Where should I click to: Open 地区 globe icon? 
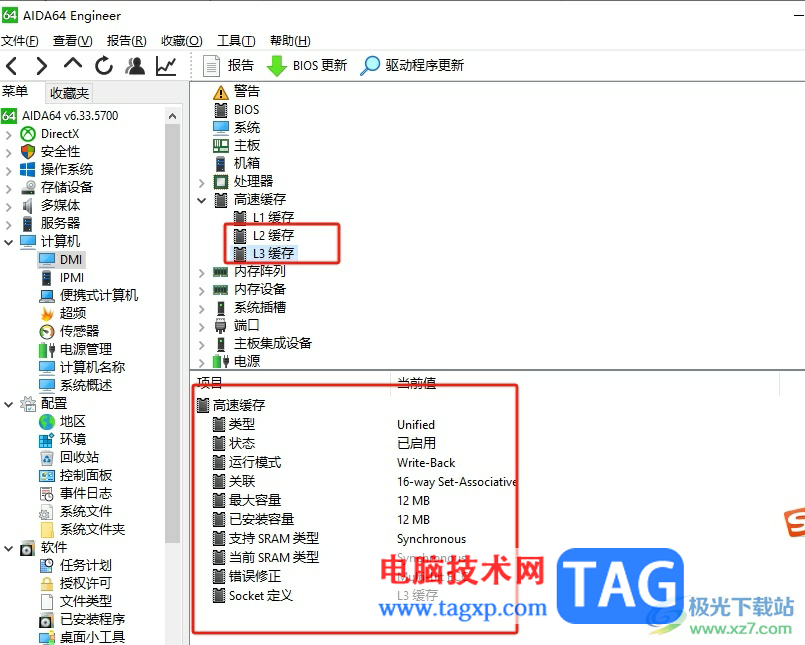point(47,422)
